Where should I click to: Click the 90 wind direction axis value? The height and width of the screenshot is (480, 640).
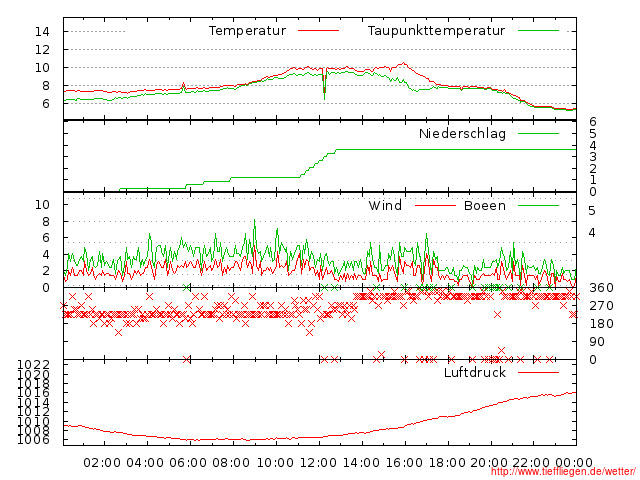[x=597, y=342]
